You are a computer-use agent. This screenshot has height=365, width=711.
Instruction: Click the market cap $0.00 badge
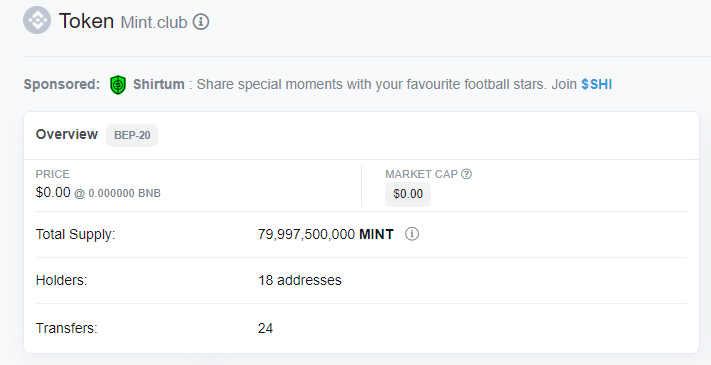[x=408, y=194]
